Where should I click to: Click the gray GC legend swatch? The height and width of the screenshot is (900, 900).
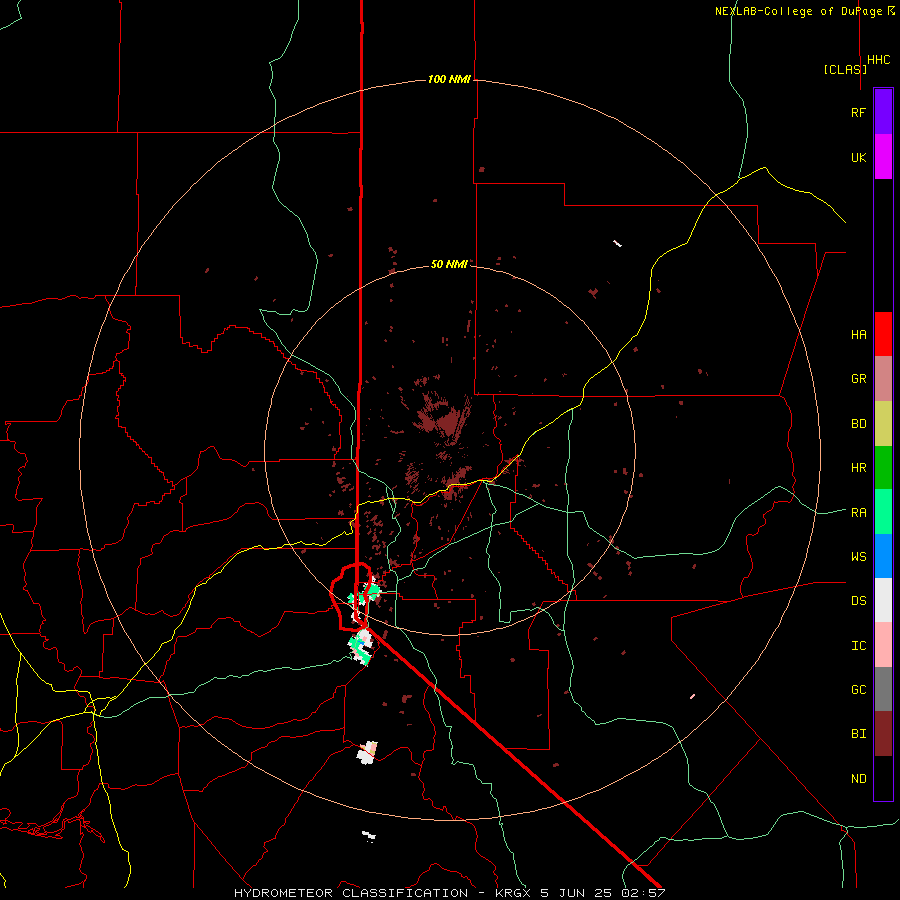pos(883,689)
